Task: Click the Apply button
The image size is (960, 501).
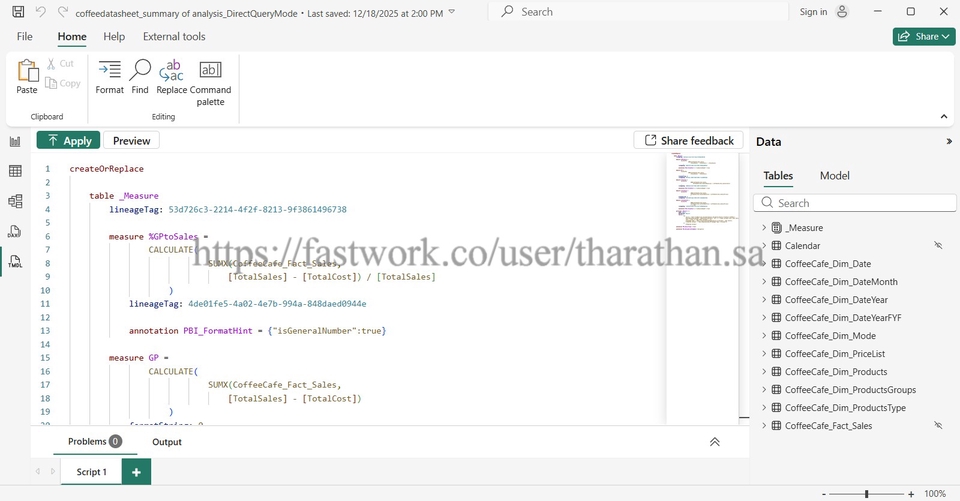Action: [x=68, y=141]
